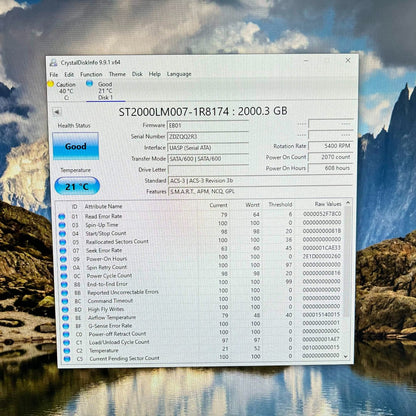This screenshot has height=416, width=416.
Task: Click the scroll down arrow of attribute list
Action: [346, 356]
